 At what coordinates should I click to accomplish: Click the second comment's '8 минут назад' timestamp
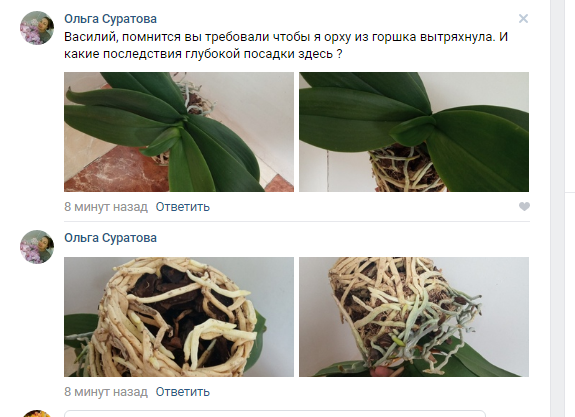(x=106, y=392)
